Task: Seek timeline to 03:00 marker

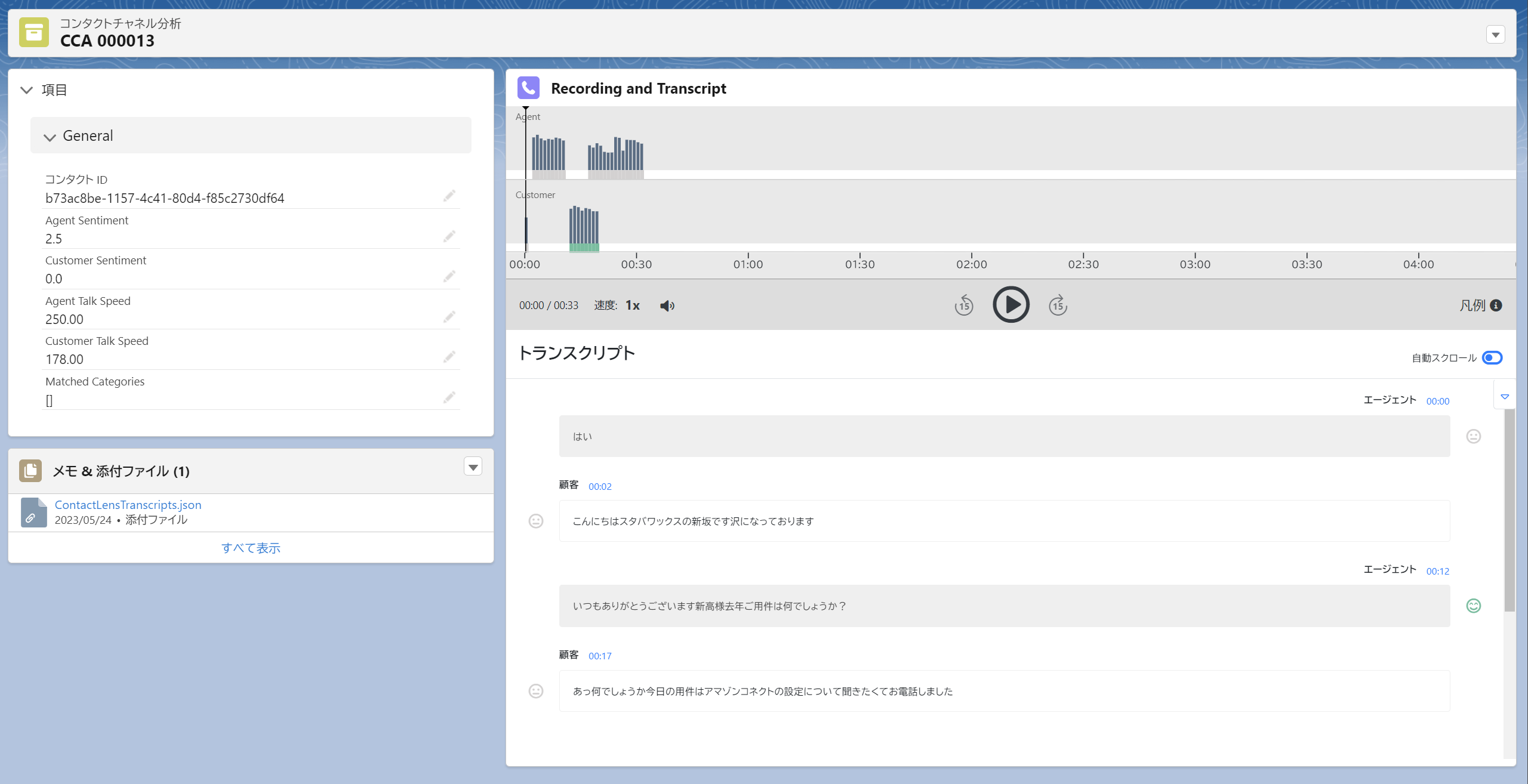Action: (x=1195, y=264)
